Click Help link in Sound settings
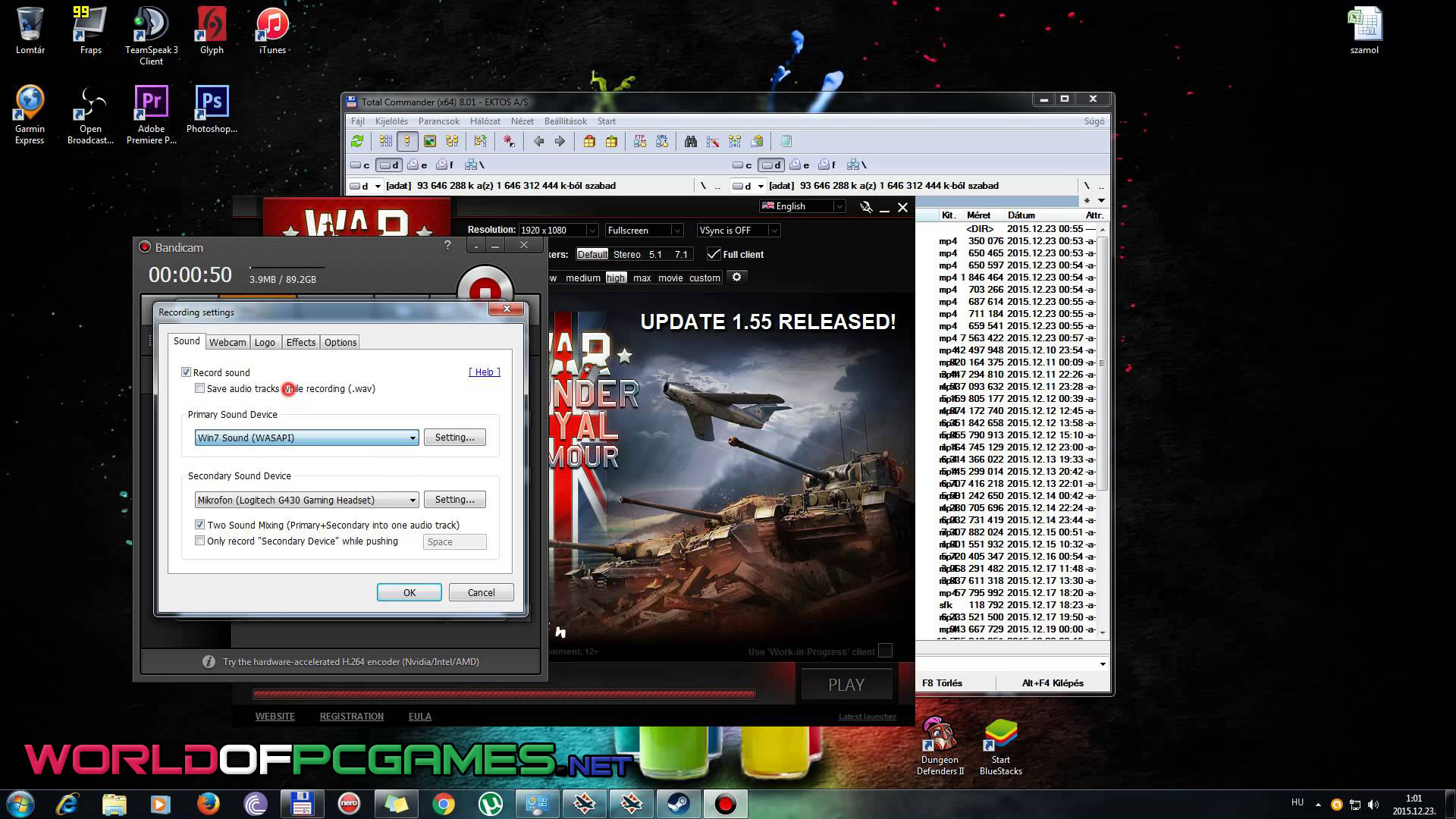 tap(484, 371)
